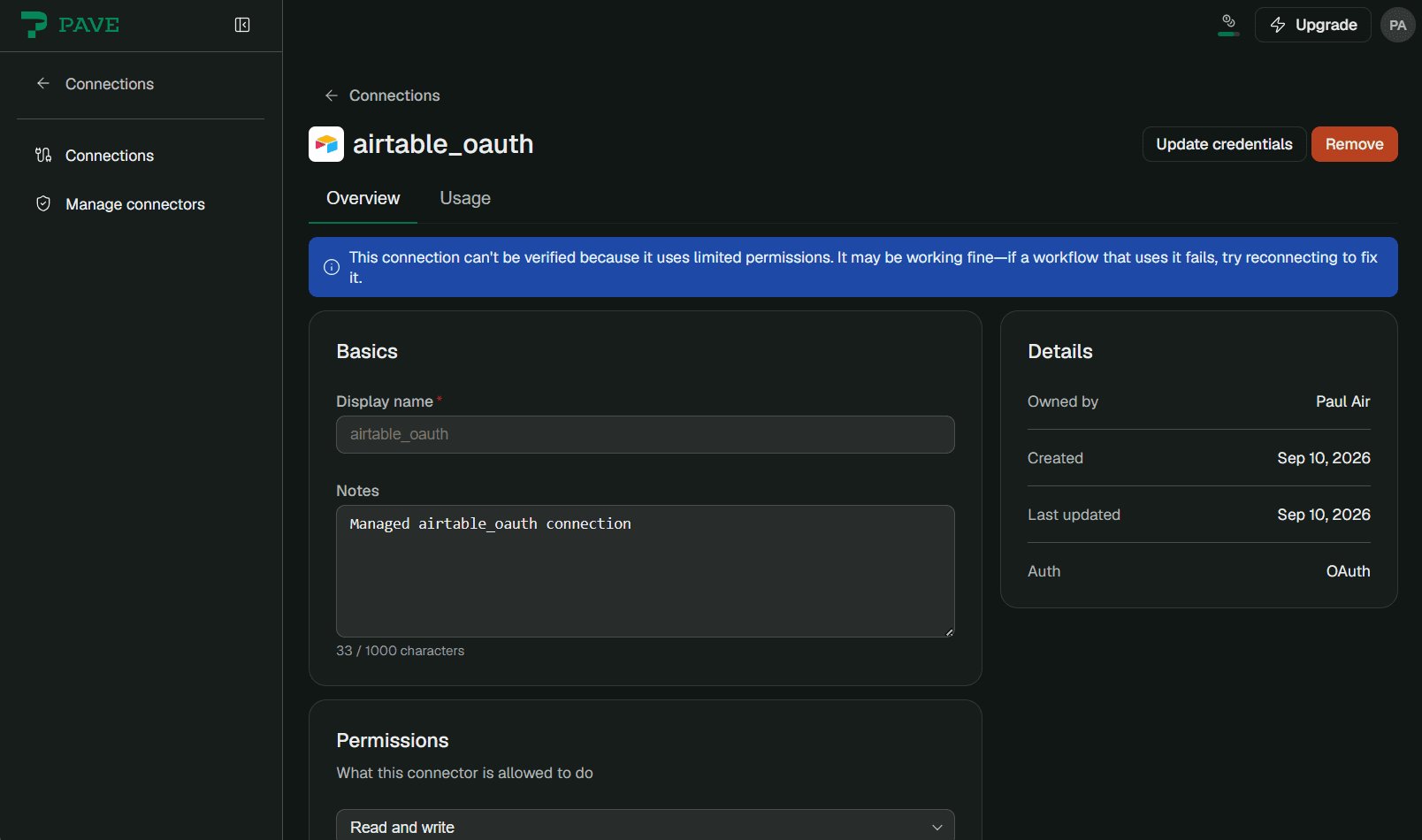This screenshot has width=1422, height=840.
Task: Click the Update credentials button
Action: point(1224,144)
